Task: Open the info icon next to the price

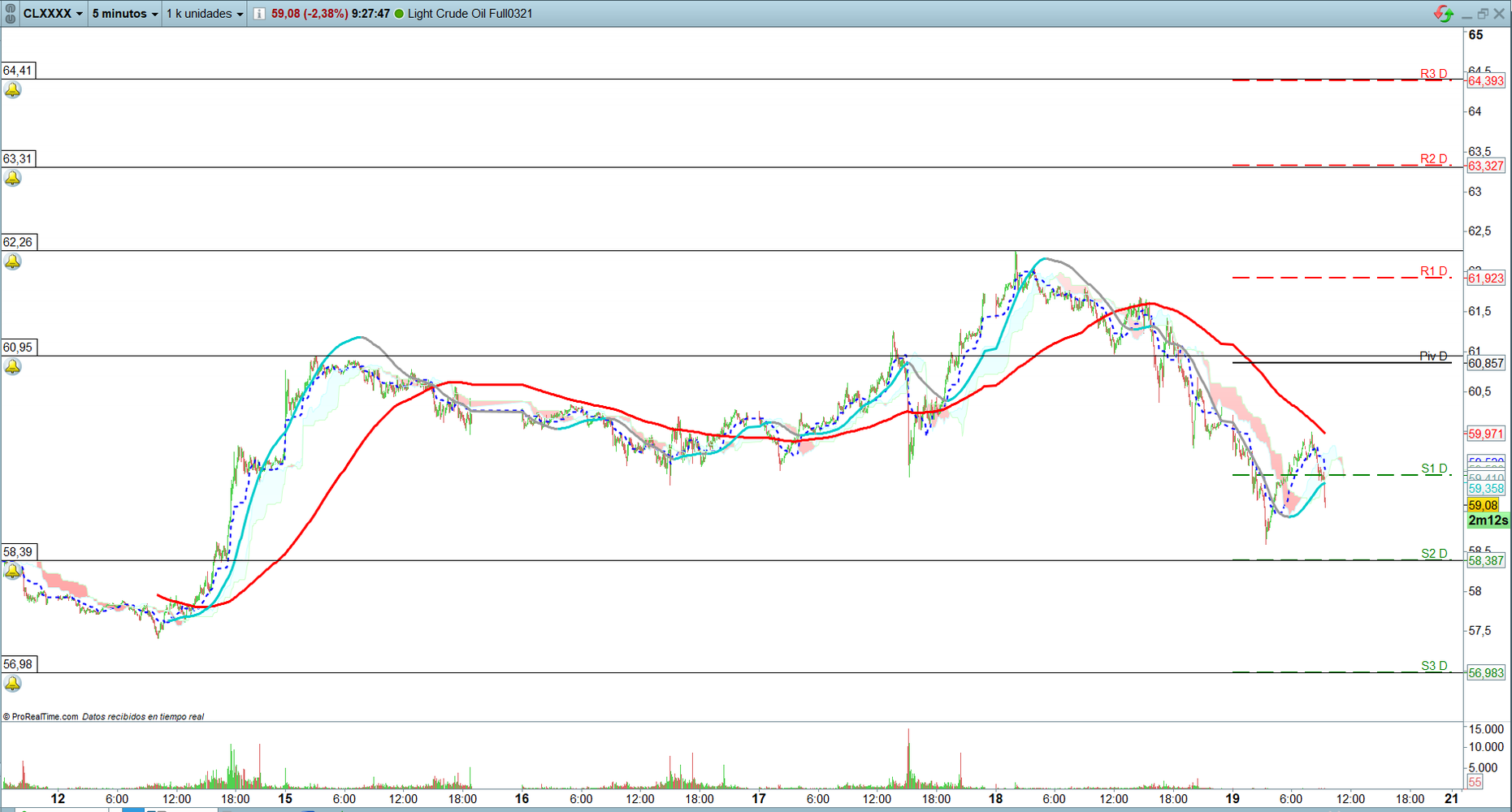Action: 259,14
